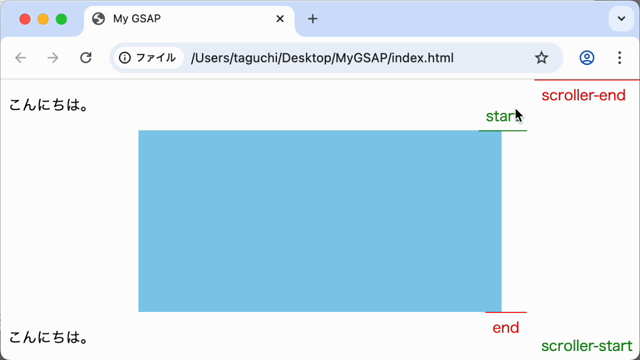Expand the tab search dropdown chevron
The height and width of the screenshot is (360, 640).
(x=621, y=19)
